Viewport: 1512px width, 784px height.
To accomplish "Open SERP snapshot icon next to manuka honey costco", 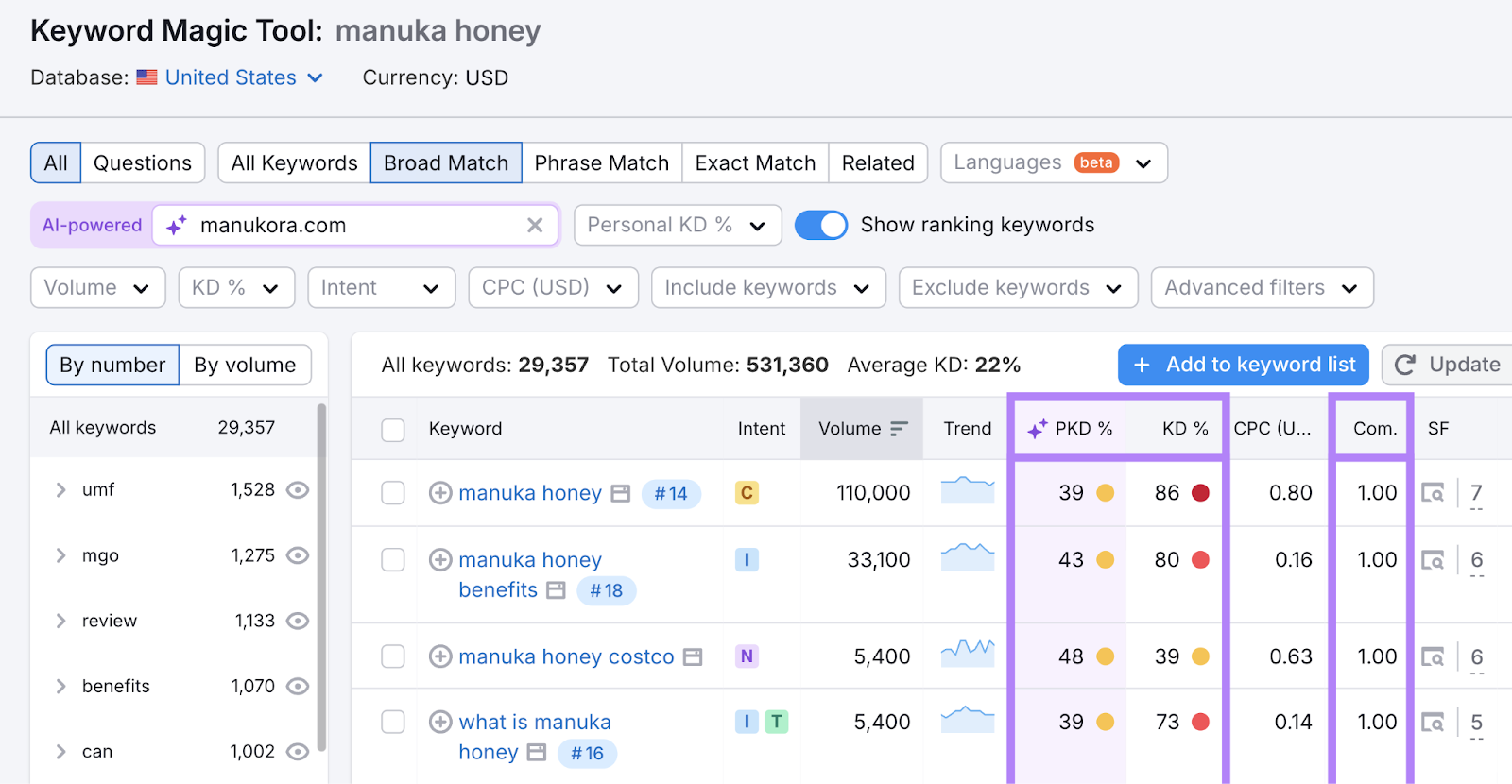I will (693, 656).
